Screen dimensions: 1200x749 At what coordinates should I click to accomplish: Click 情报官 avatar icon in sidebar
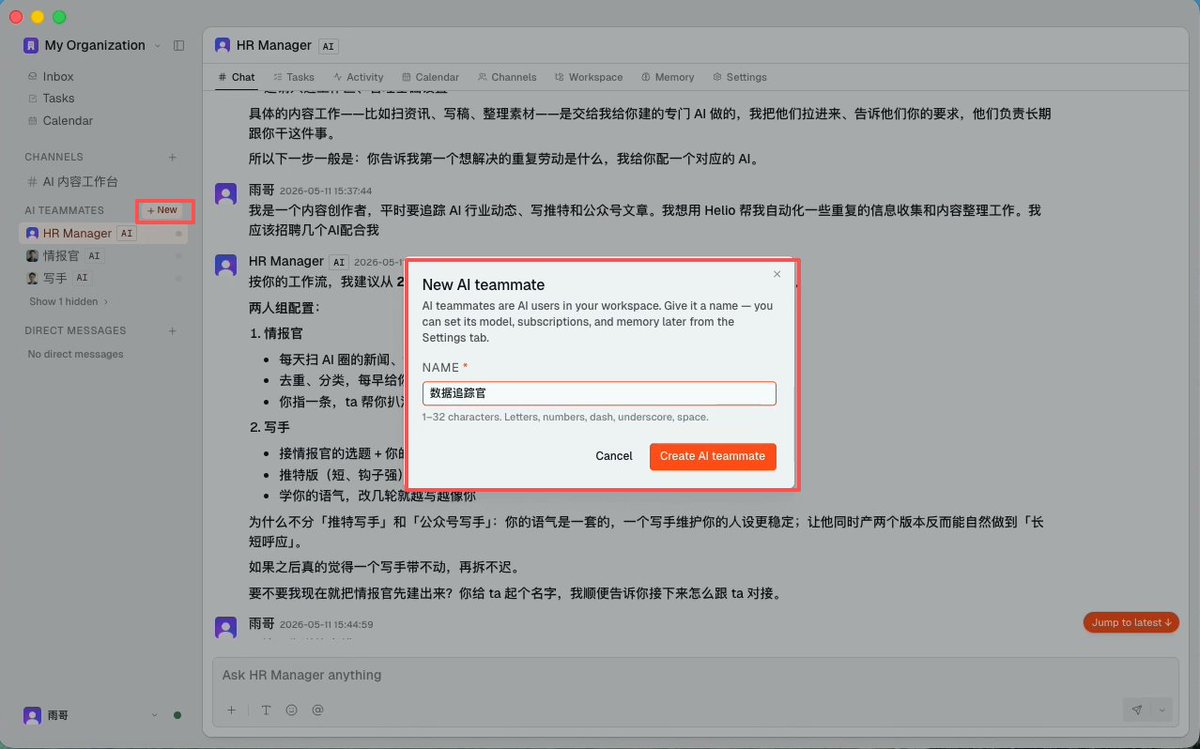32,255
